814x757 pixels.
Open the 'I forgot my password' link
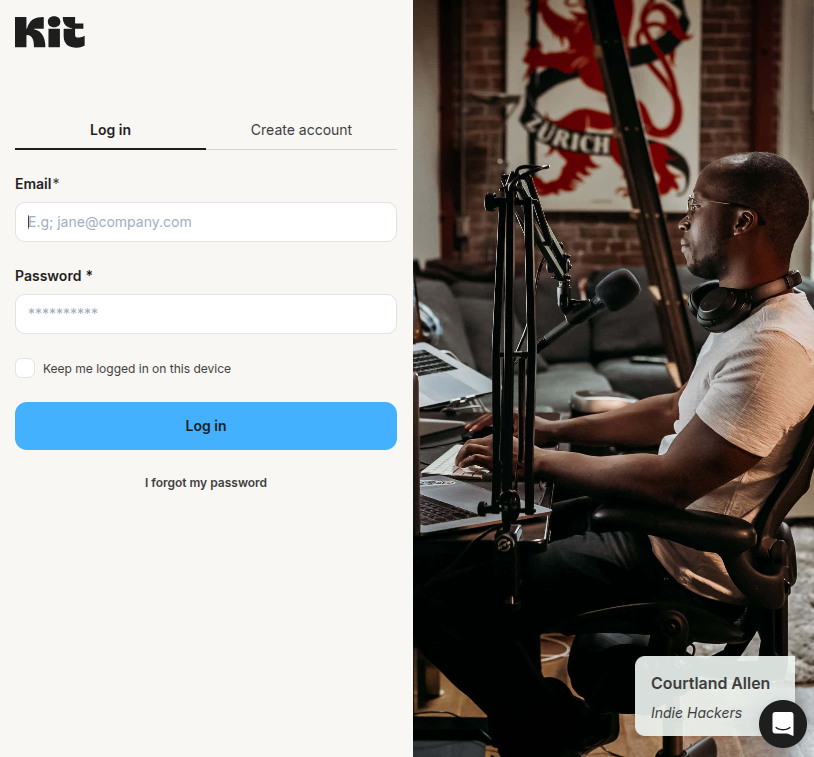pos(206,483)
